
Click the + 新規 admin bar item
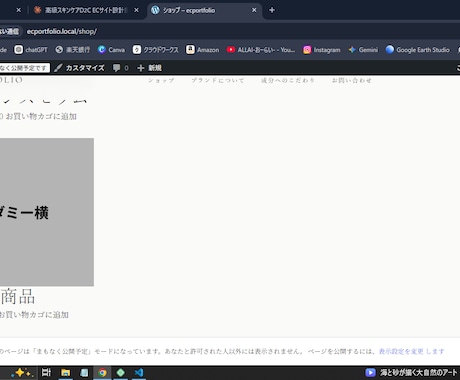pyautogui.click(x=150, y=68)
